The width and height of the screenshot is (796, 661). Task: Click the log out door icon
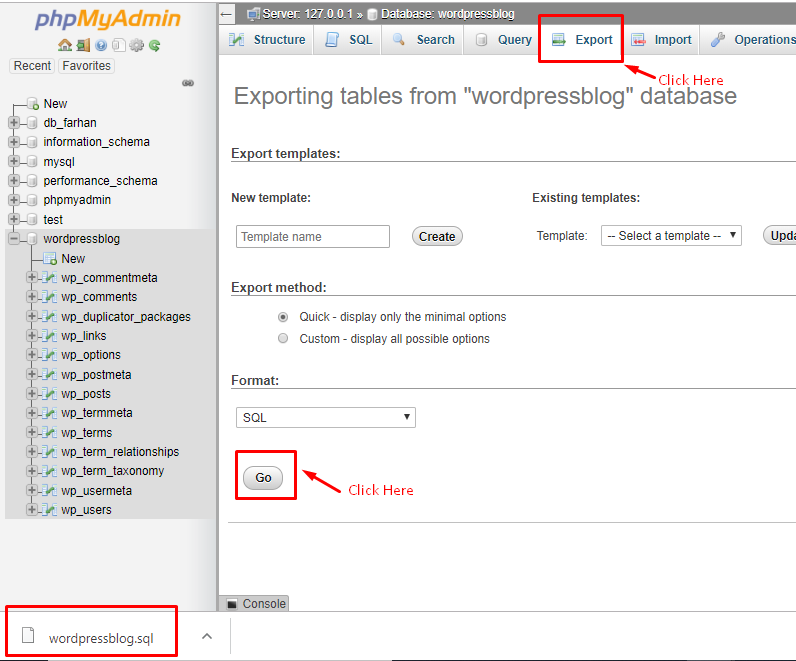(83, 45)
